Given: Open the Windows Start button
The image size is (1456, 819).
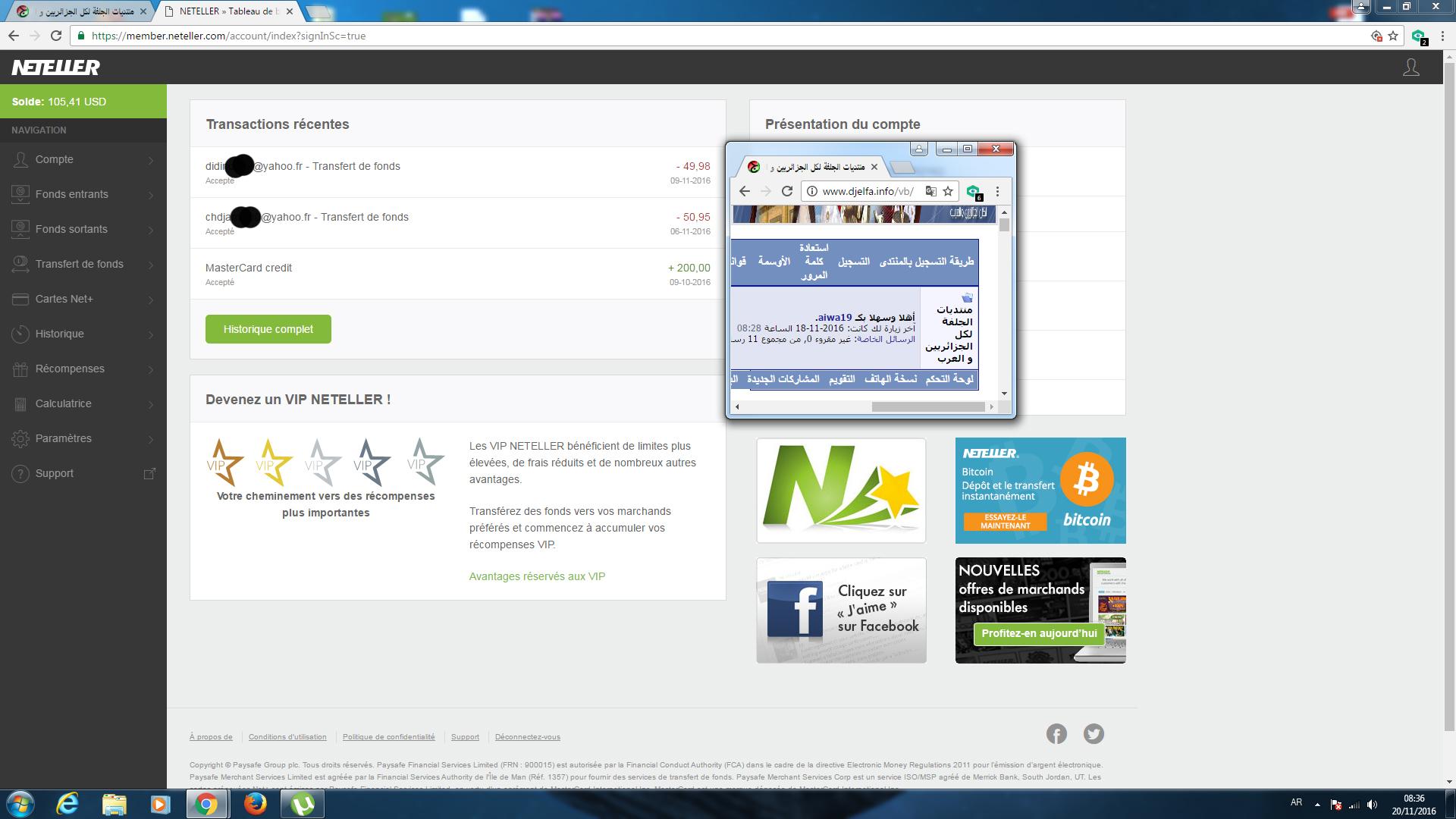Looking at the screenshot, I should click(20, 804).
